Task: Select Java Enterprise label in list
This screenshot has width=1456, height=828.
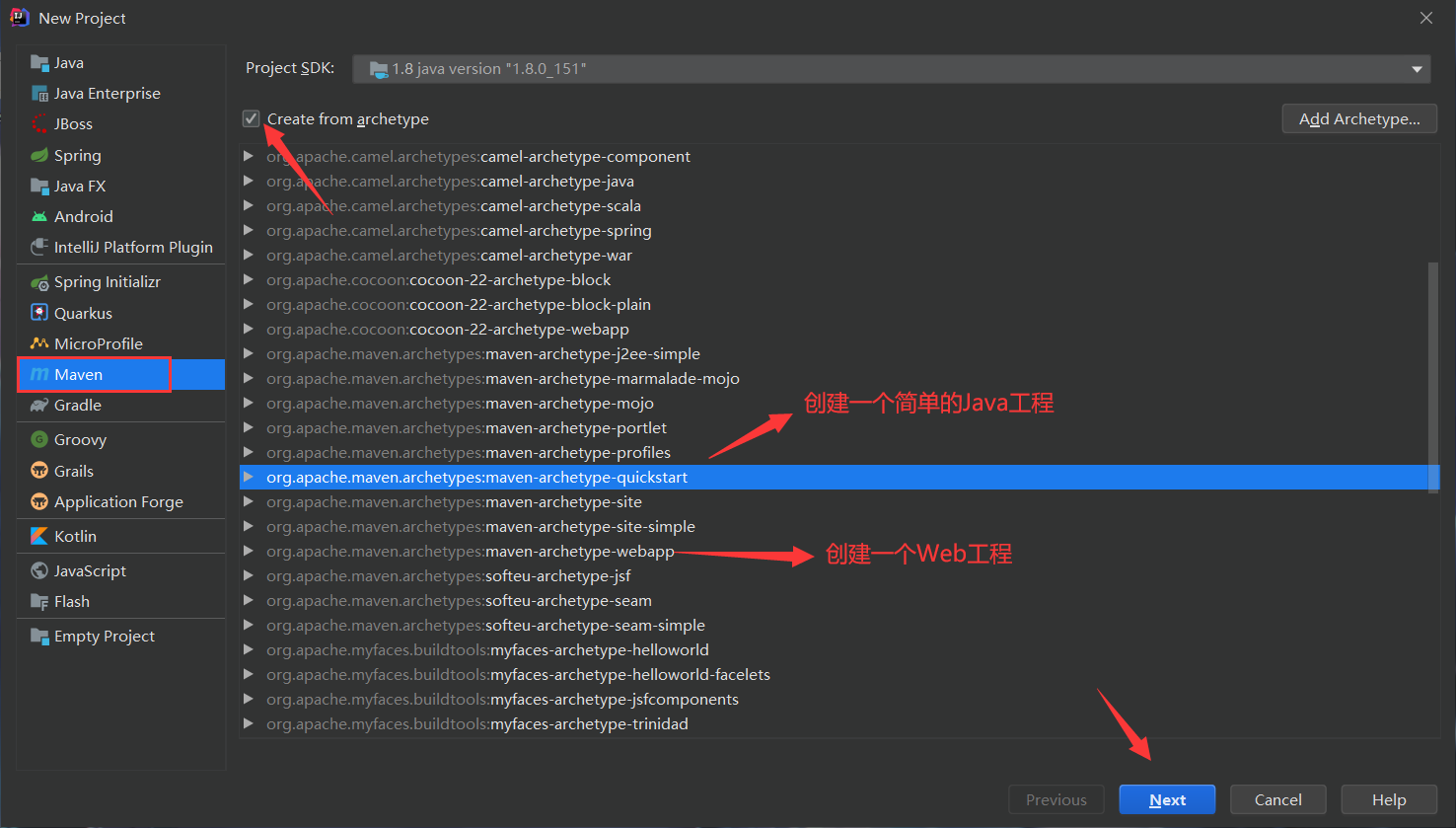Action: click(x=108, y=94)
